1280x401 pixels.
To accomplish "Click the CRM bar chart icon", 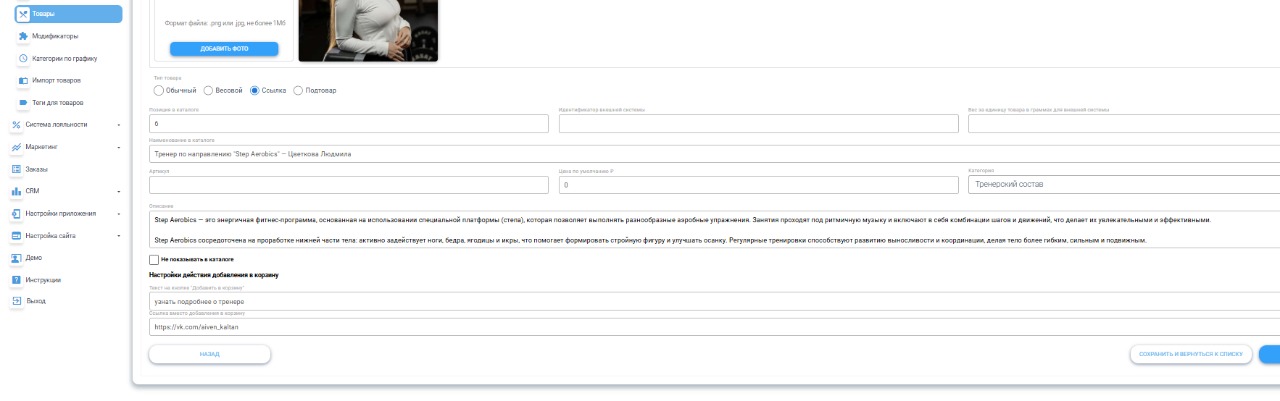I will pos(16,191).
